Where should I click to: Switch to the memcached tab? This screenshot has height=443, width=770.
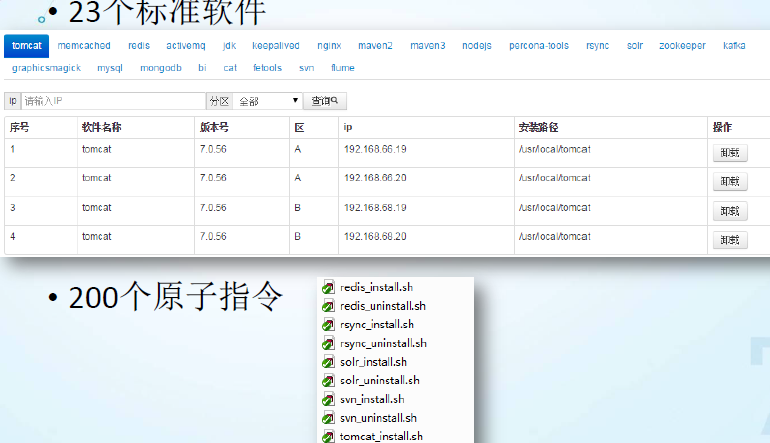(84, 46)
